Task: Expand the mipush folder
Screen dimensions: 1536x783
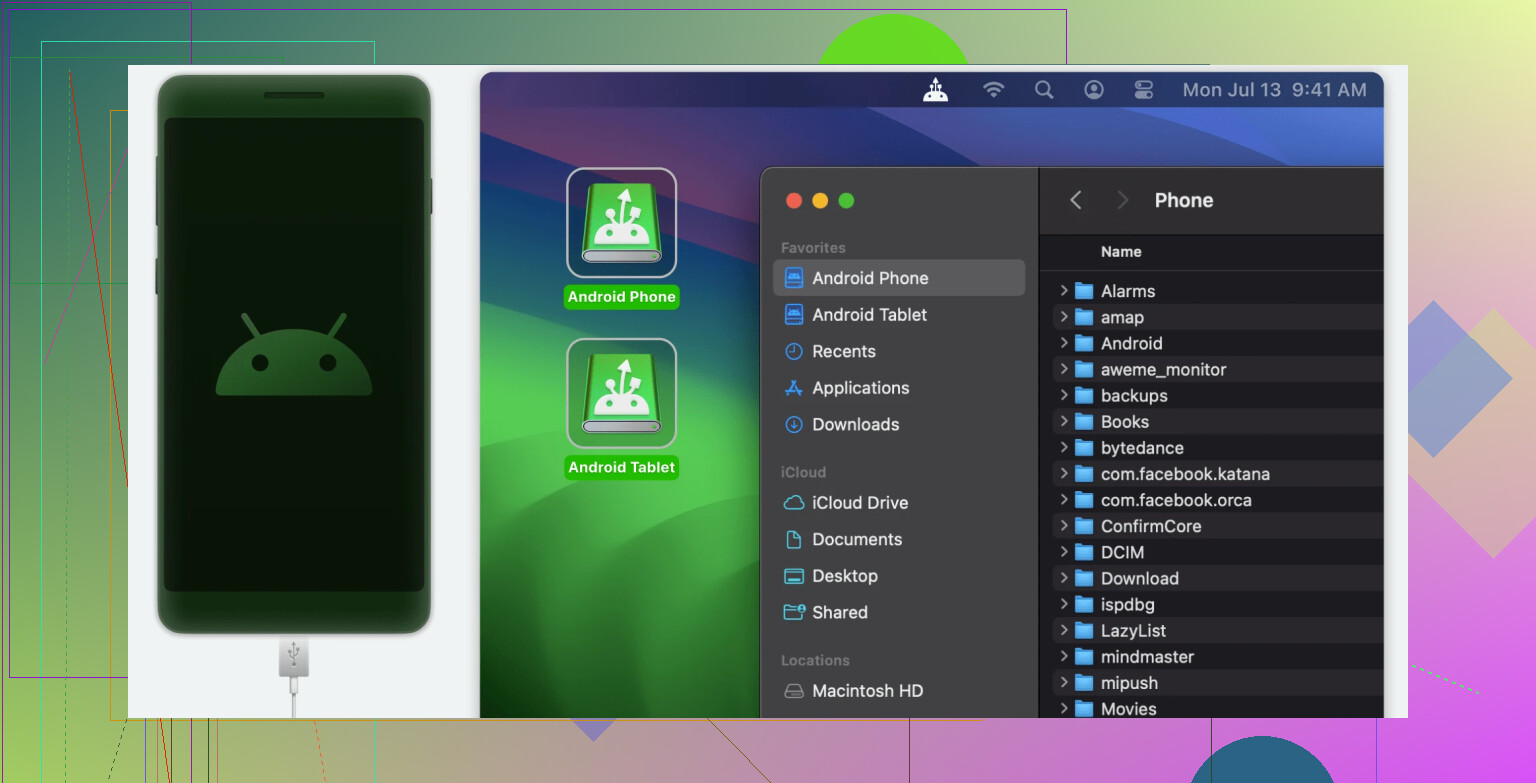Action: coord(1064,683)
